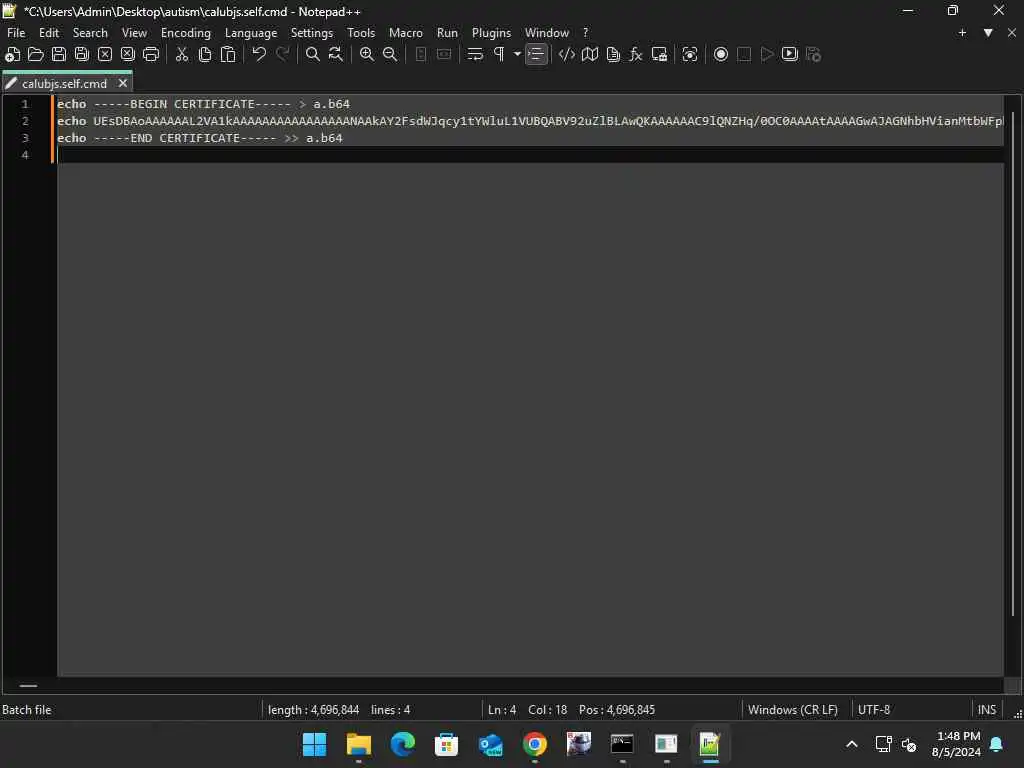Toggle Folder as Workspace icon
Image resolution: width=1024 pixels, height=768 pixels.
[659, 54]
